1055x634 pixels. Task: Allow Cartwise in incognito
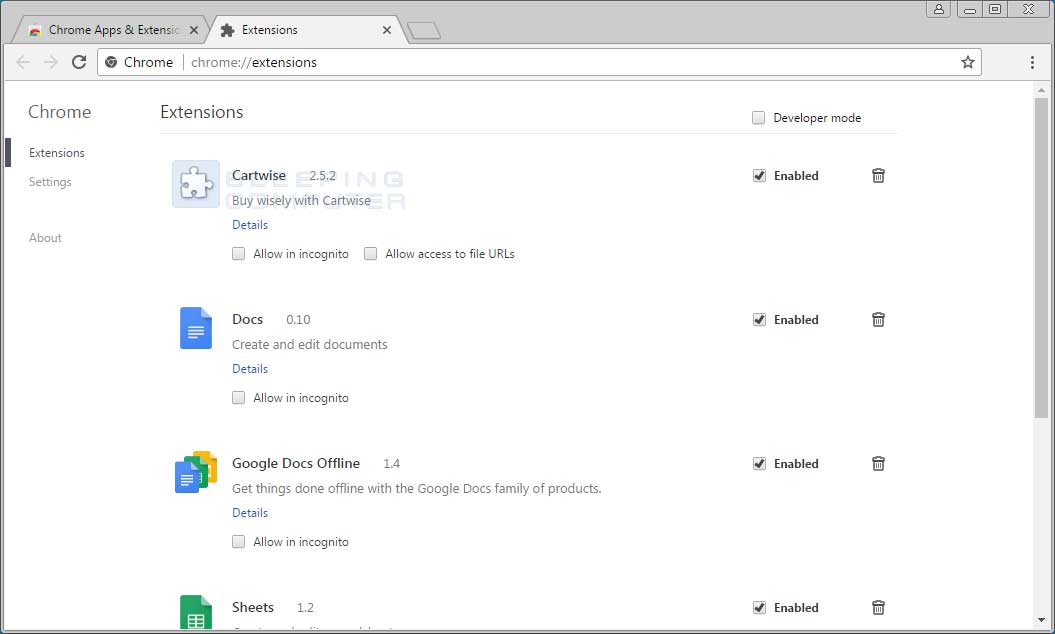[x=238, y=254]
